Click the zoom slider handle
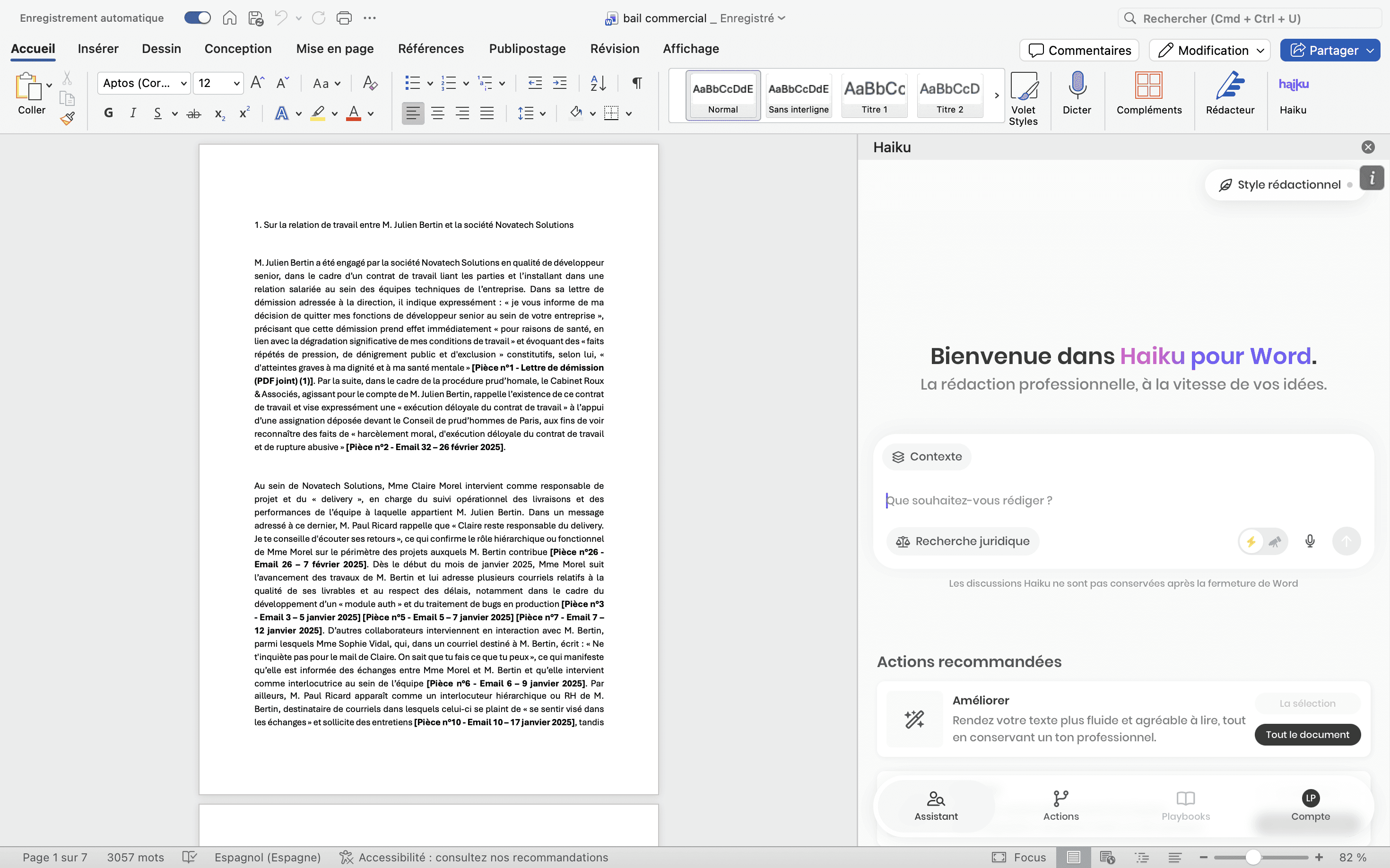 [x=1253, y=857]
